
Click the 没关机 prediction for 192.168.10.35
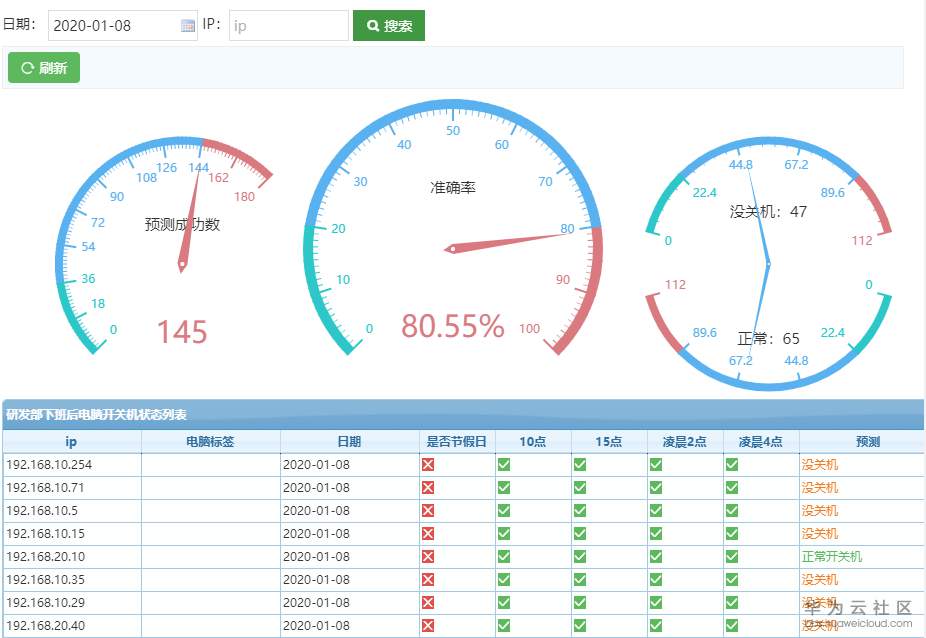[820, 580]
